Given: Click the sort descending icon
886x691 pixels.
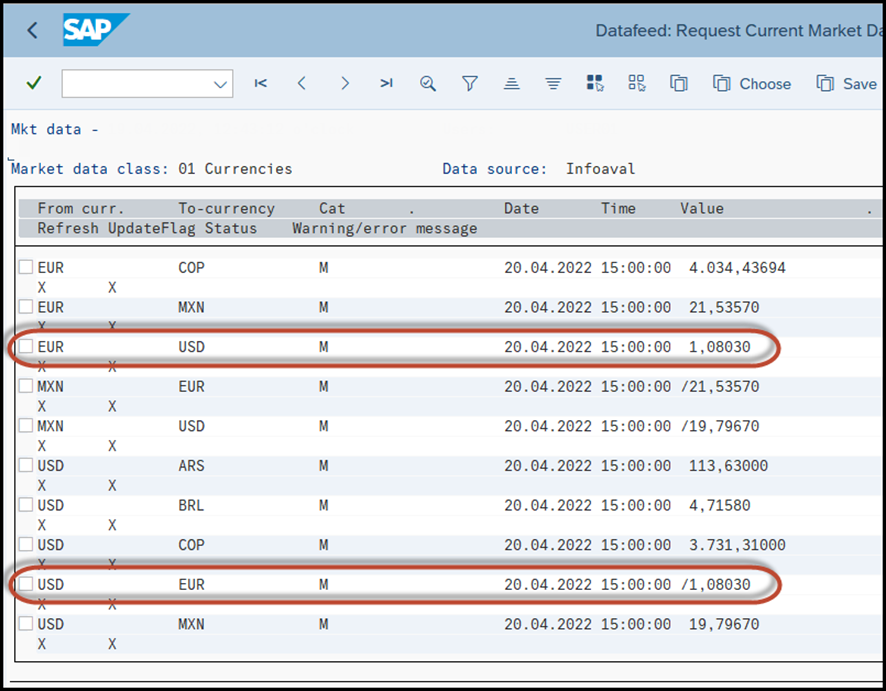Looking at the screenshot, I should click(x=553, y=84).
